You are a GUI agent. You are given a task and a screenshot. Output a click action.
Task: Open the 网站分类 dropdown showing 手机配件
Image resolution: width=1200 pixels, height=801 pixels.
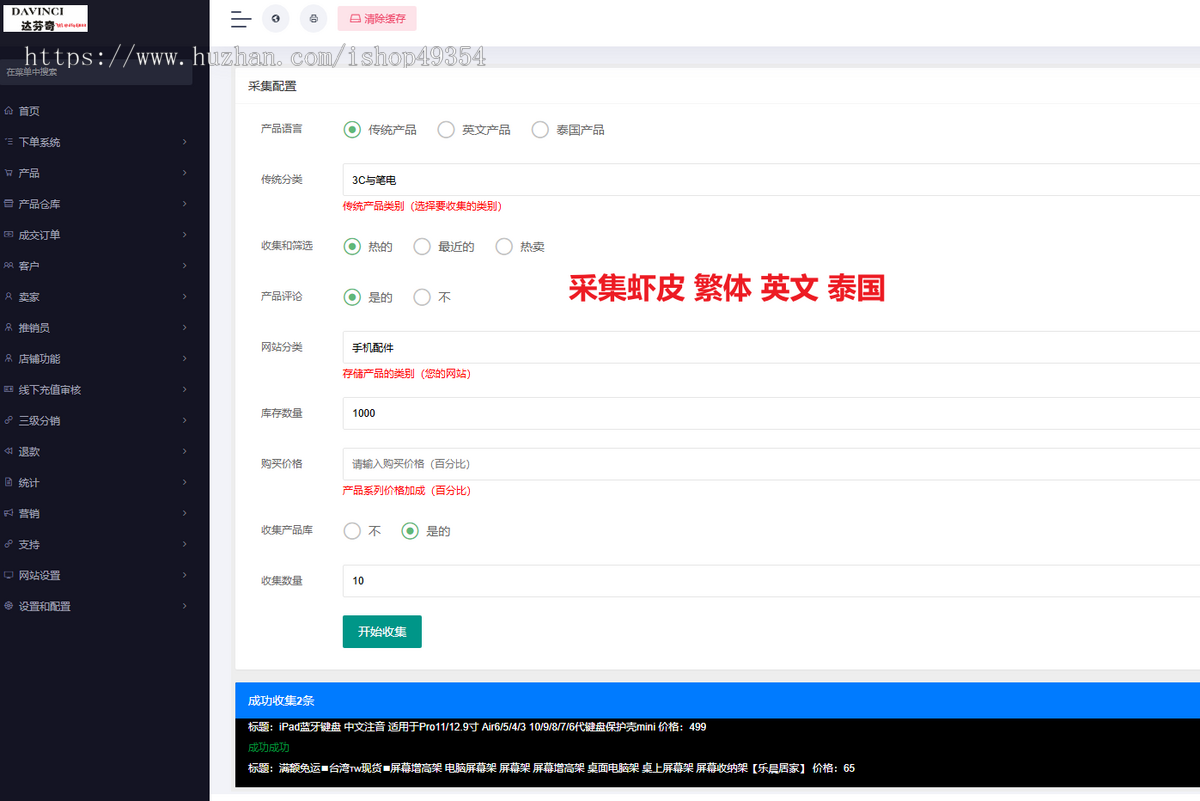771,347
